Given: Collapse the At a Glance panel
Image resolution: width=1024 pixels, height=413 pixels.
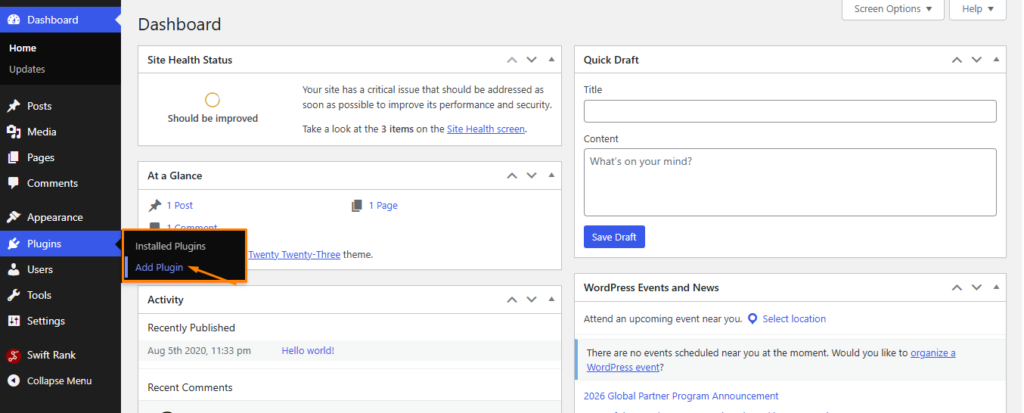Looking at the screenshot, I should pyautogui.click(x=551, y=176).
